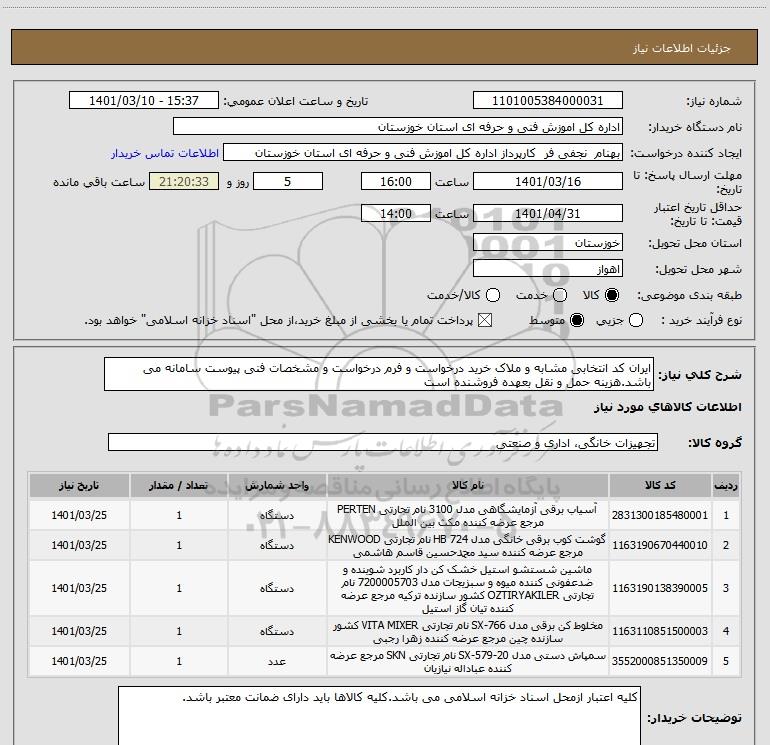Image resolution: width=770 pixels, height=745 pixels.
Task: Click the buyer organization name field
Action: point(398,127)
